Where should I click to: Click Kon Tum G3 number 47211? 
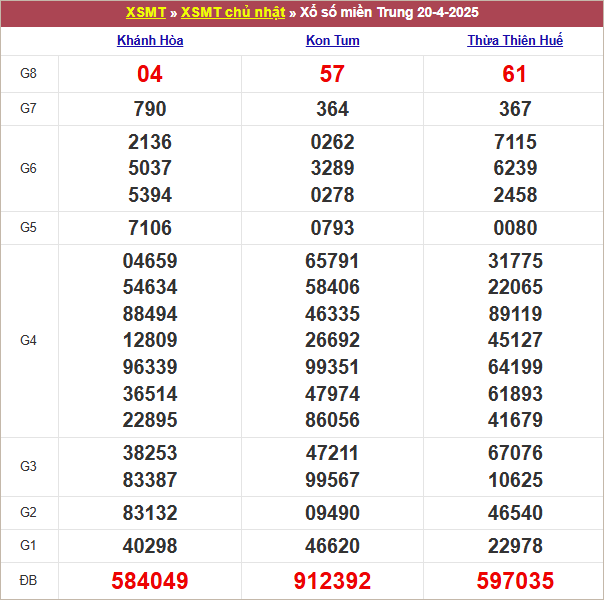[332, 453]
